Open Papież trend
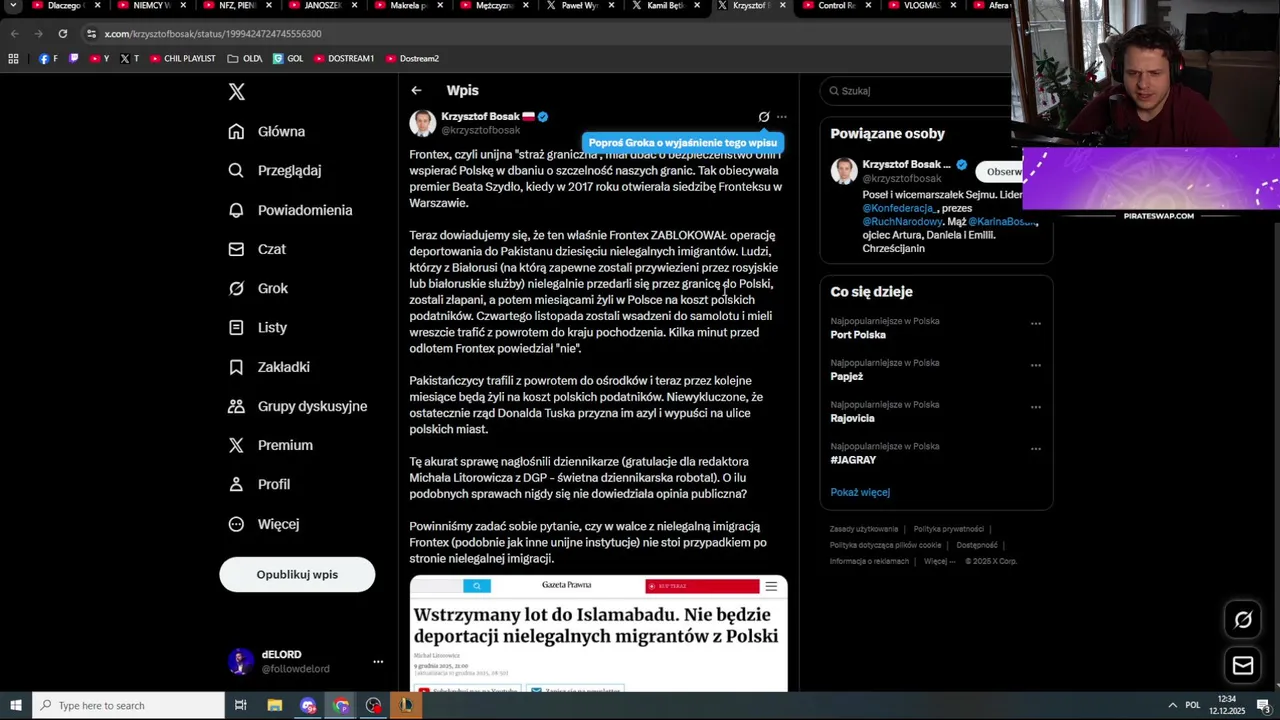 [847, 377]
